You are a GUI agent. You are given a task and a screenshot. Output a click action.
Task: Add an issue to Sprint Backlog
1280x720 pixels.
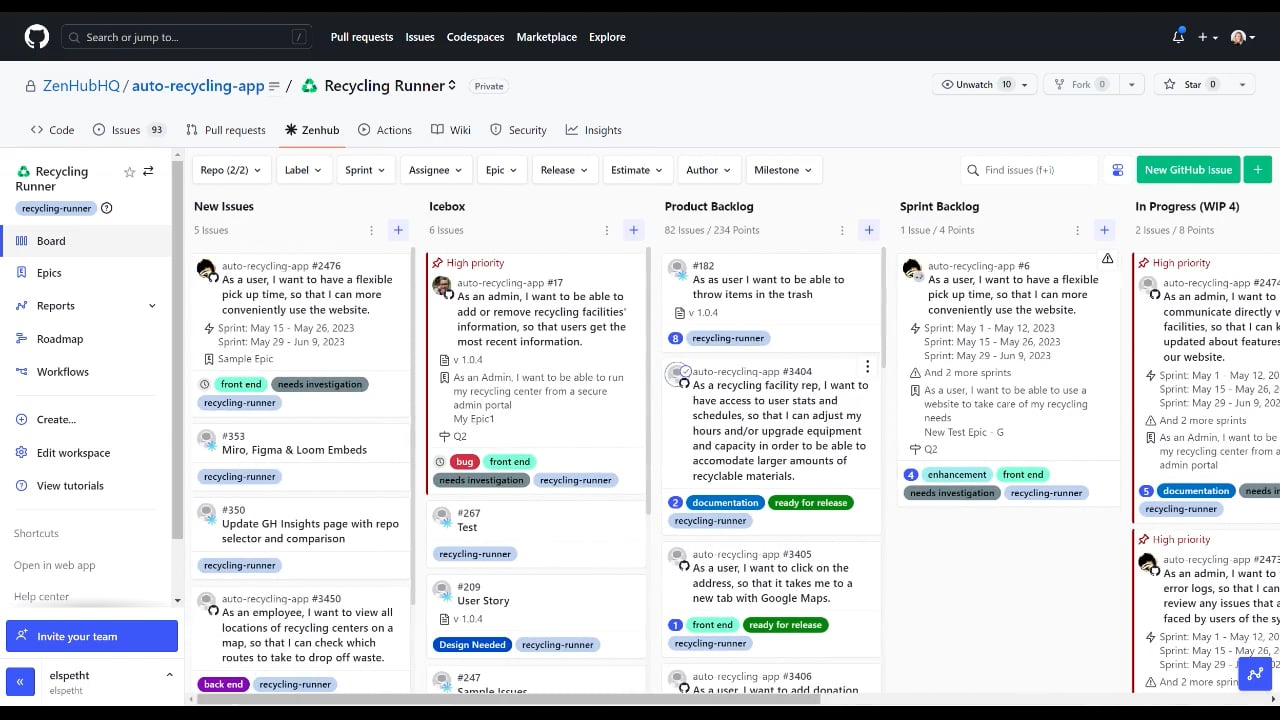point(1104,230)
